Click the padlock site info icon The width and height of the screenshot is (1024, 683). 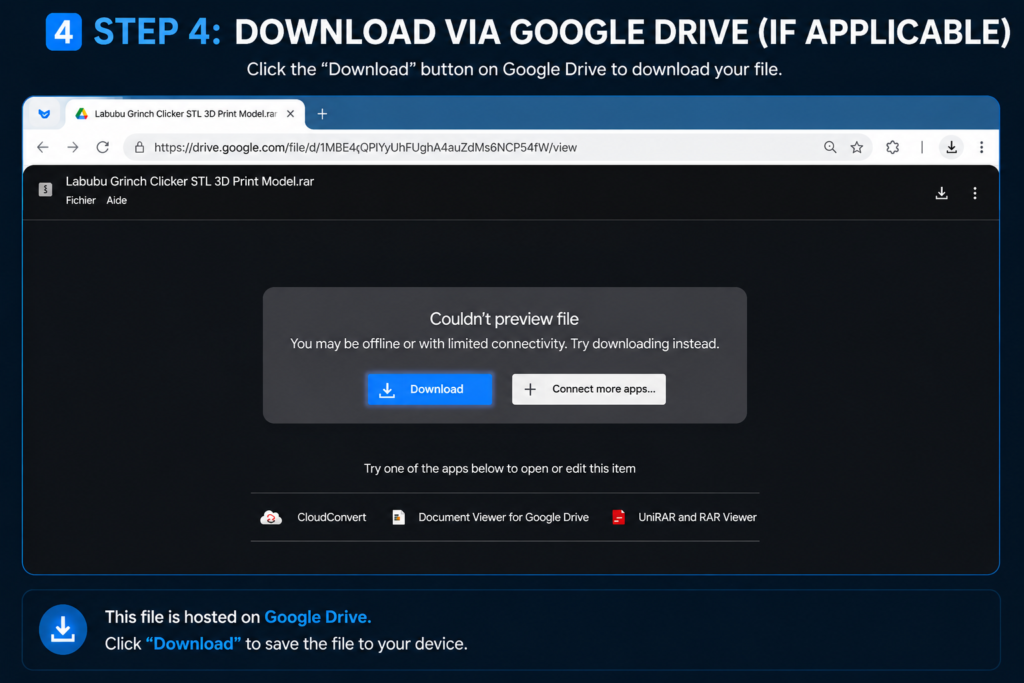coord(139,148)
